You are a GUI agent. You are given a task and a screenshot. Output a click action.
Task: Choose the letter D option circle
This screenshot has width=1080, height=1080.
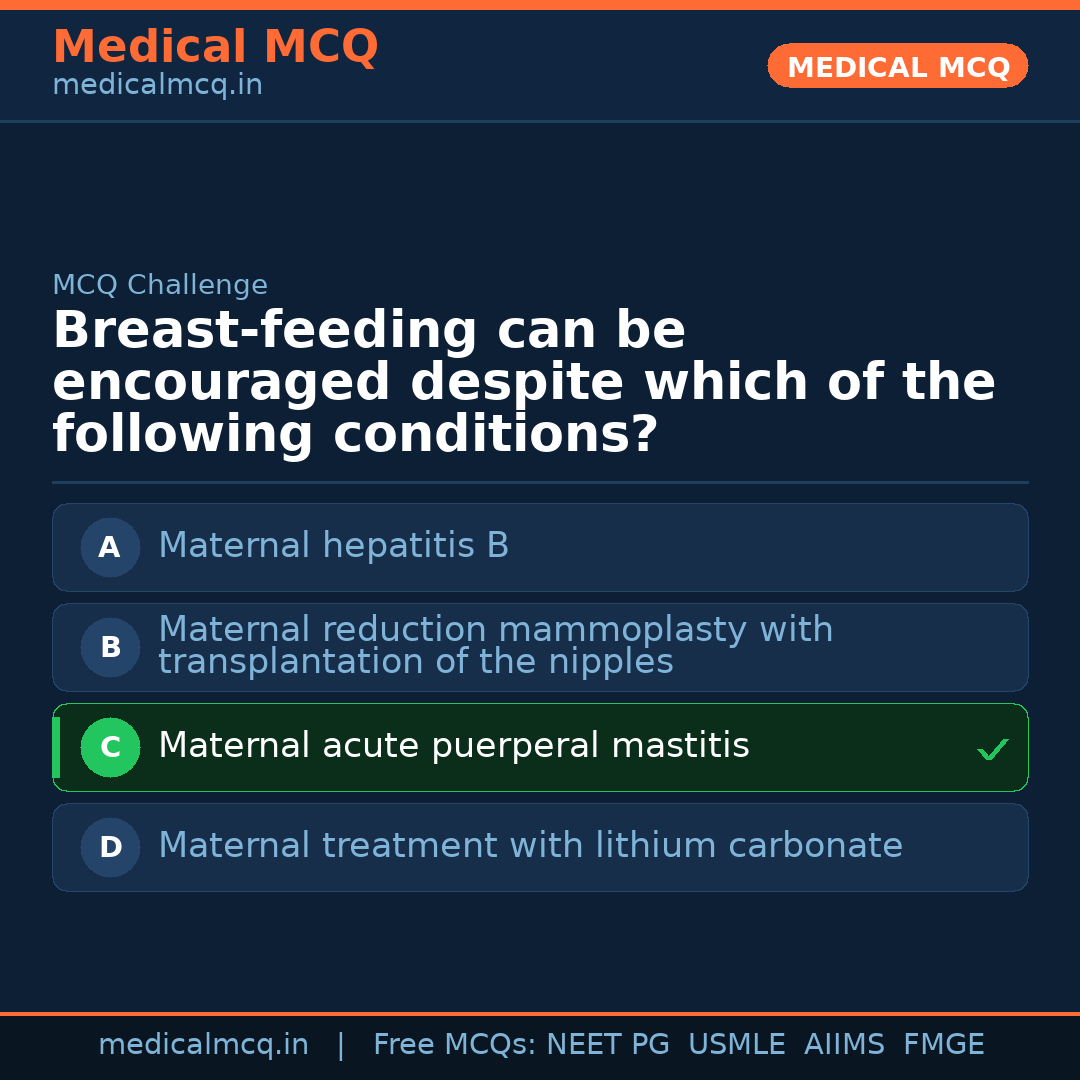tap(110, 847)
